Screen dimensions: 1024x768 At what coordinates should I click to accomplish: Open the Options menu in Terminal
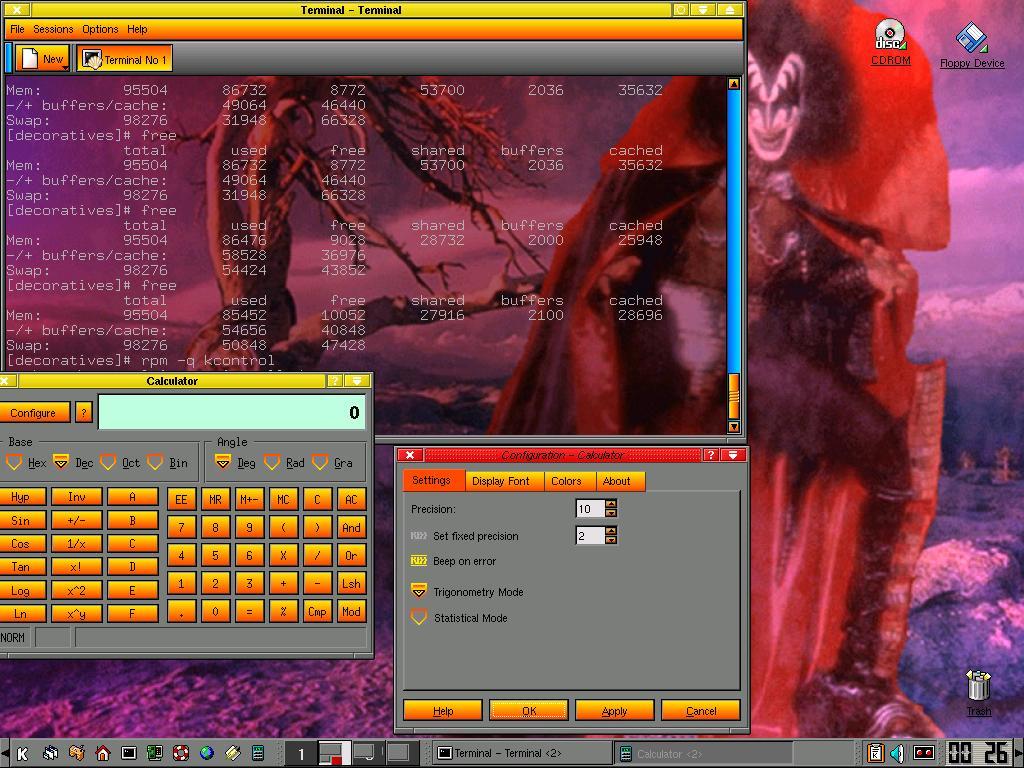(x=100, y=29)
